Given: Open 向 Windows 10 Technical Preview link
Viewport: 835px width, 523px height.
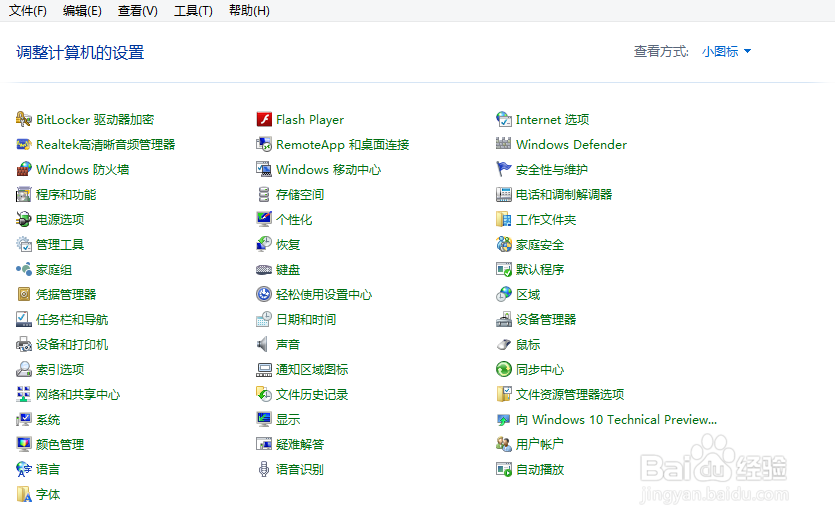Looking at the screenshot, I should click(x=616, y=420).
